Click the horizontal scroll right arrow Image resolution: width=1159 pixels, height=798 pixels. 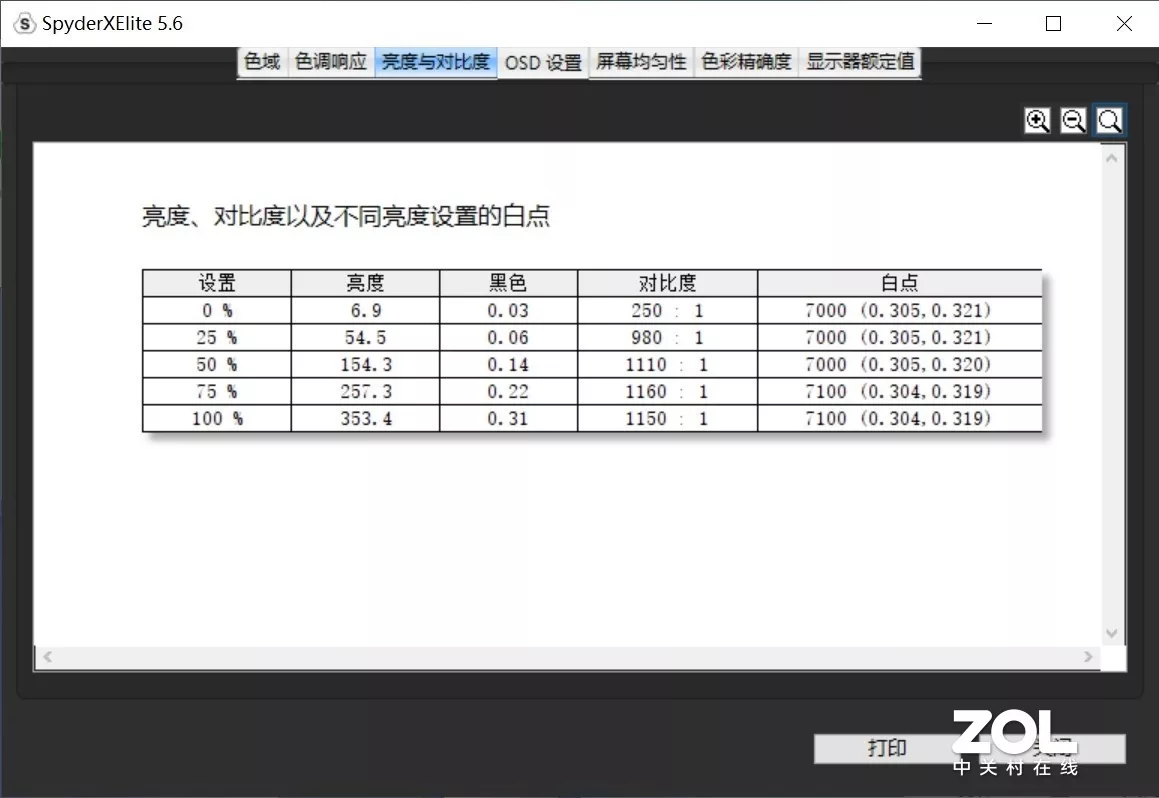(1088, 656)
